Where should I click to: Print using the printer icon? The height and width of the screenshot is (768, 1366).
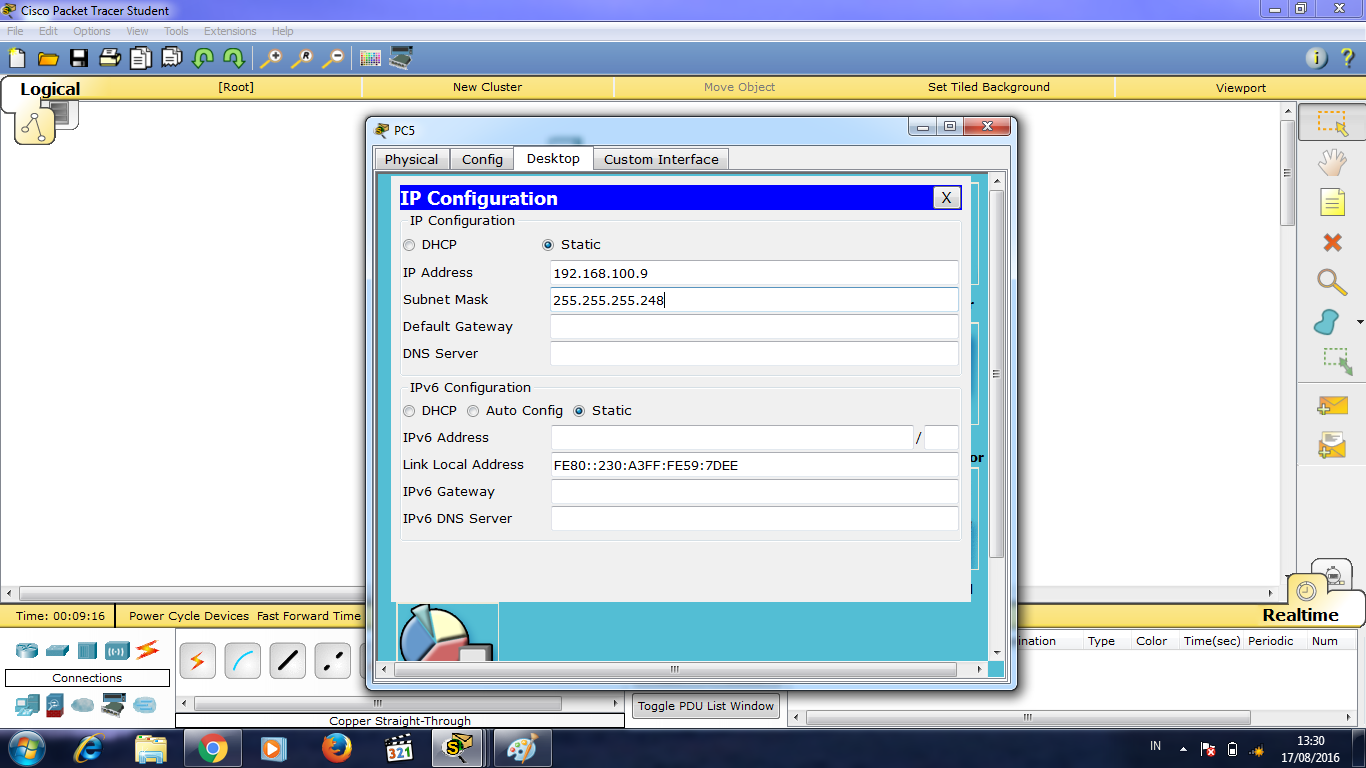click(x=109, y=58)
